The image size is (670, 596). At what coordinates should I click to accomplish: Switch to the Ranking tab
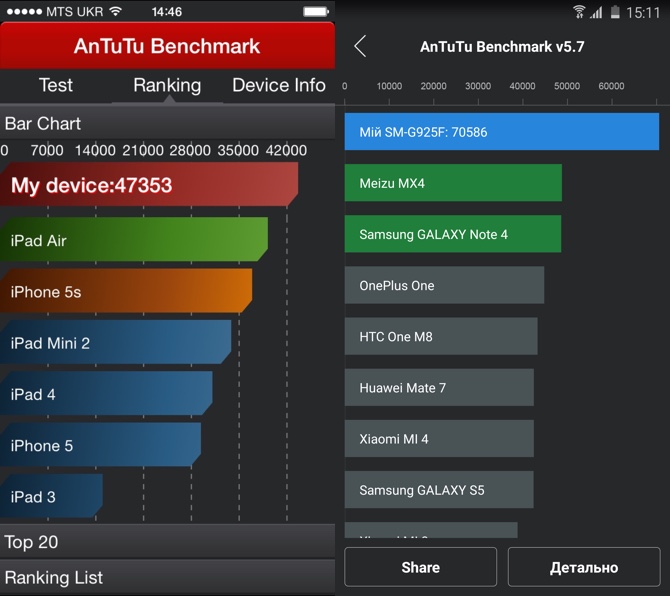coord(167,85)
